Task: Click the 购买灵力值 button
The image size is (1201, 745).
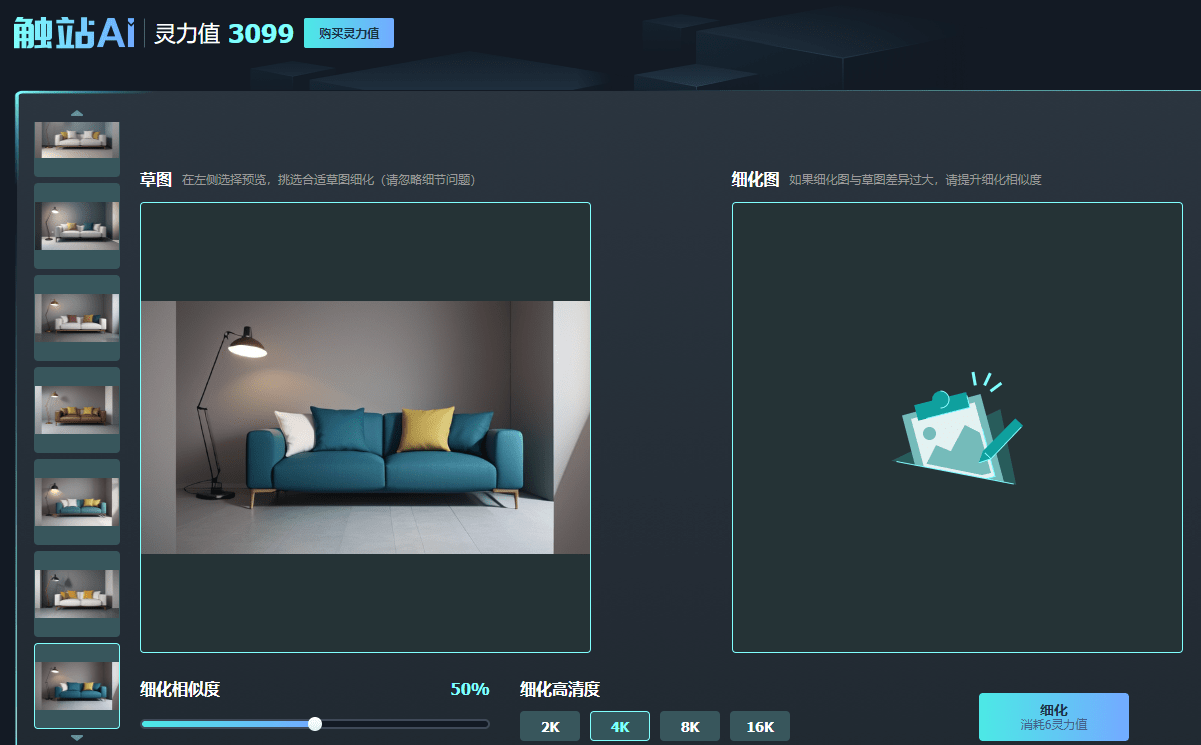Action: (349, 33)
